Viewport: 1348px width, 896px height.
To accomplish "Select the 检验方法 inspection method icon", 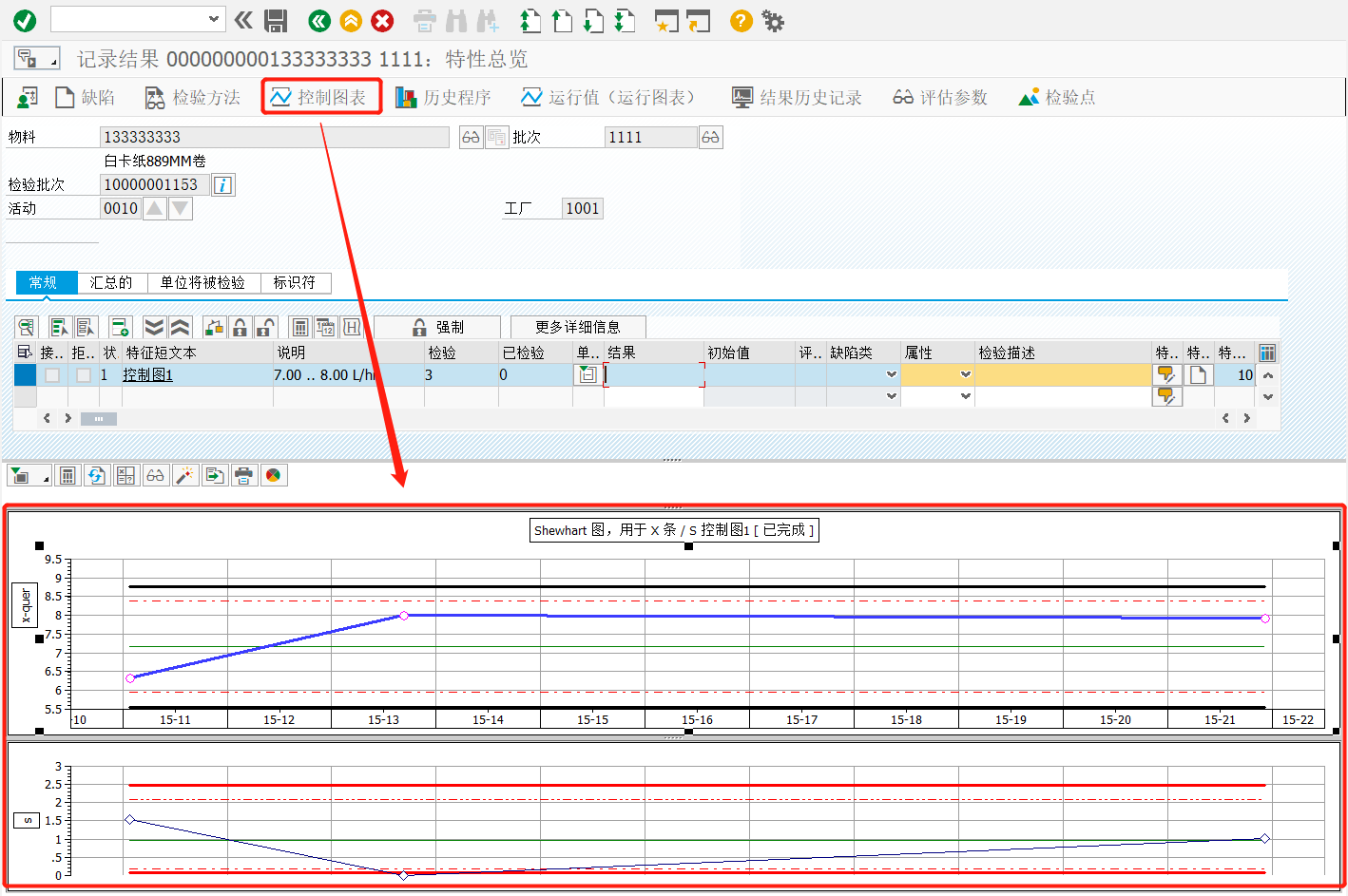I will click(x=191, y=96).
